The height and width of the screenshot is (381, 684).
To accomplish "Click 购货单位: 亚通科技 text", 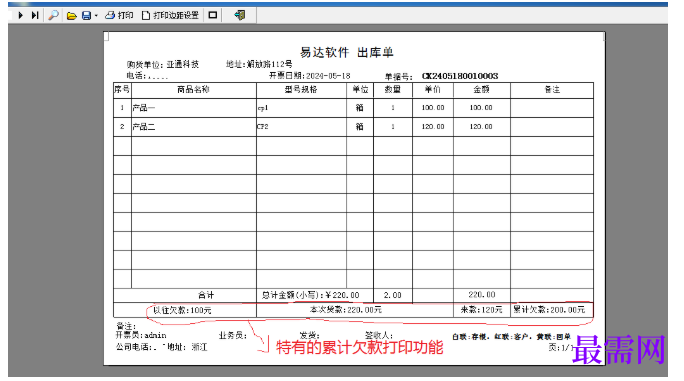I will pos(163,65).
